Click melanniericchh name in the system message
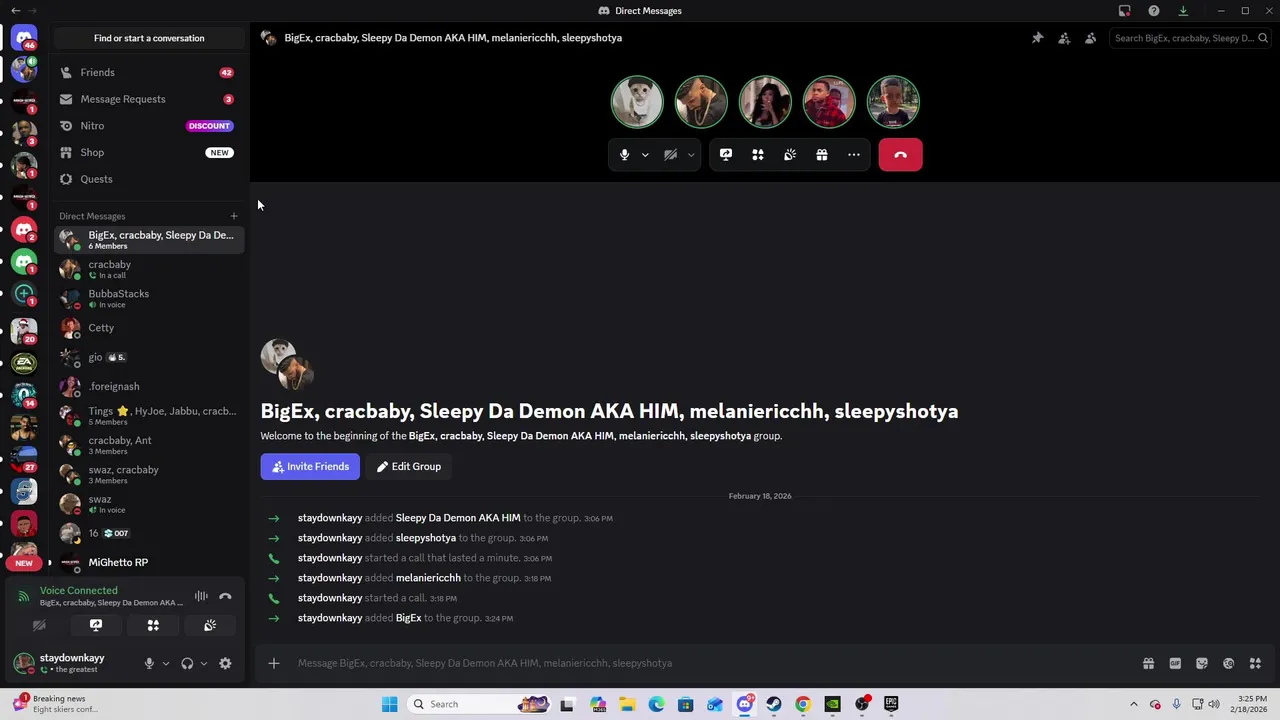The height and width of the screenshot is (720, 1280). pos(428,578)
